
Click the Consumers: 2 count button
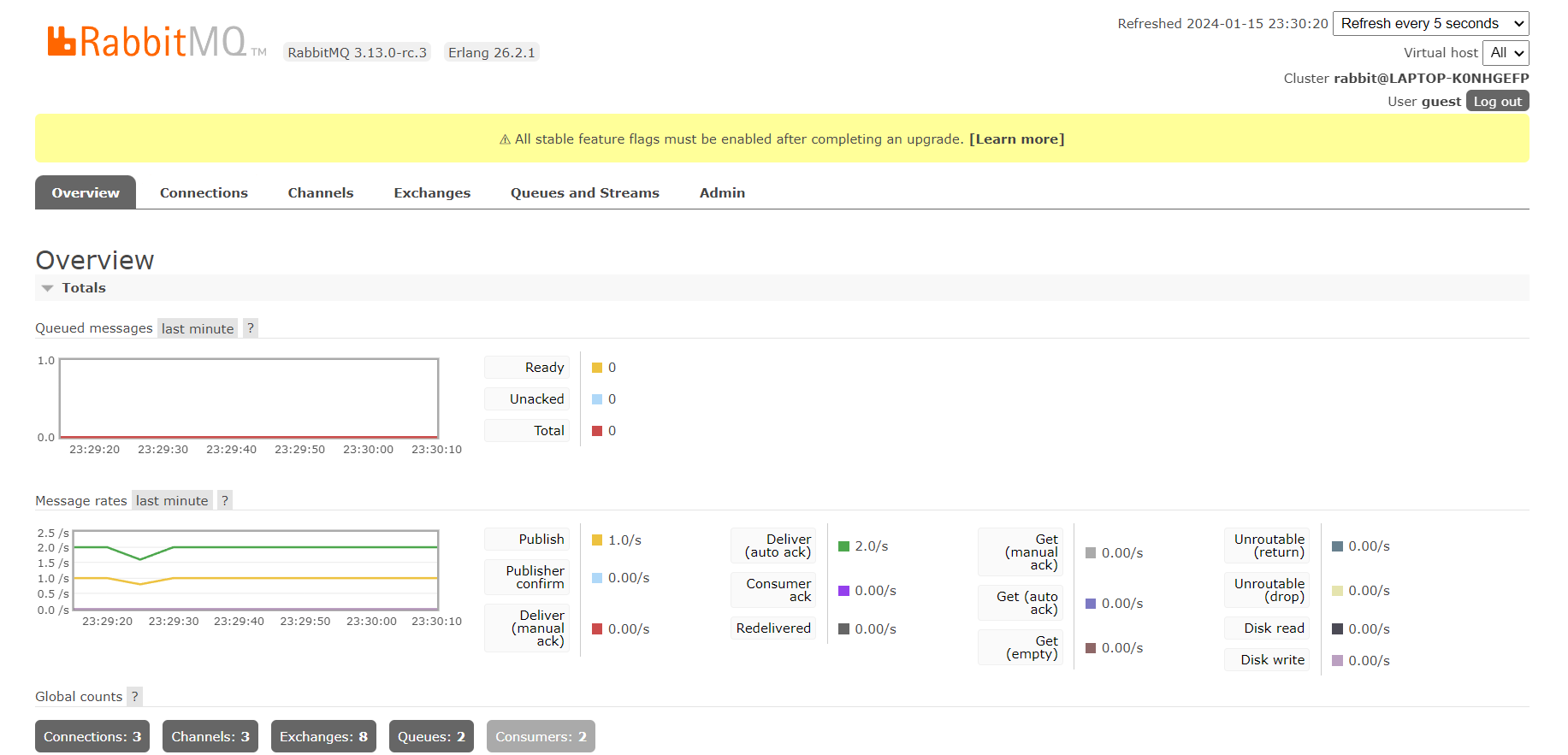point(541,736)
